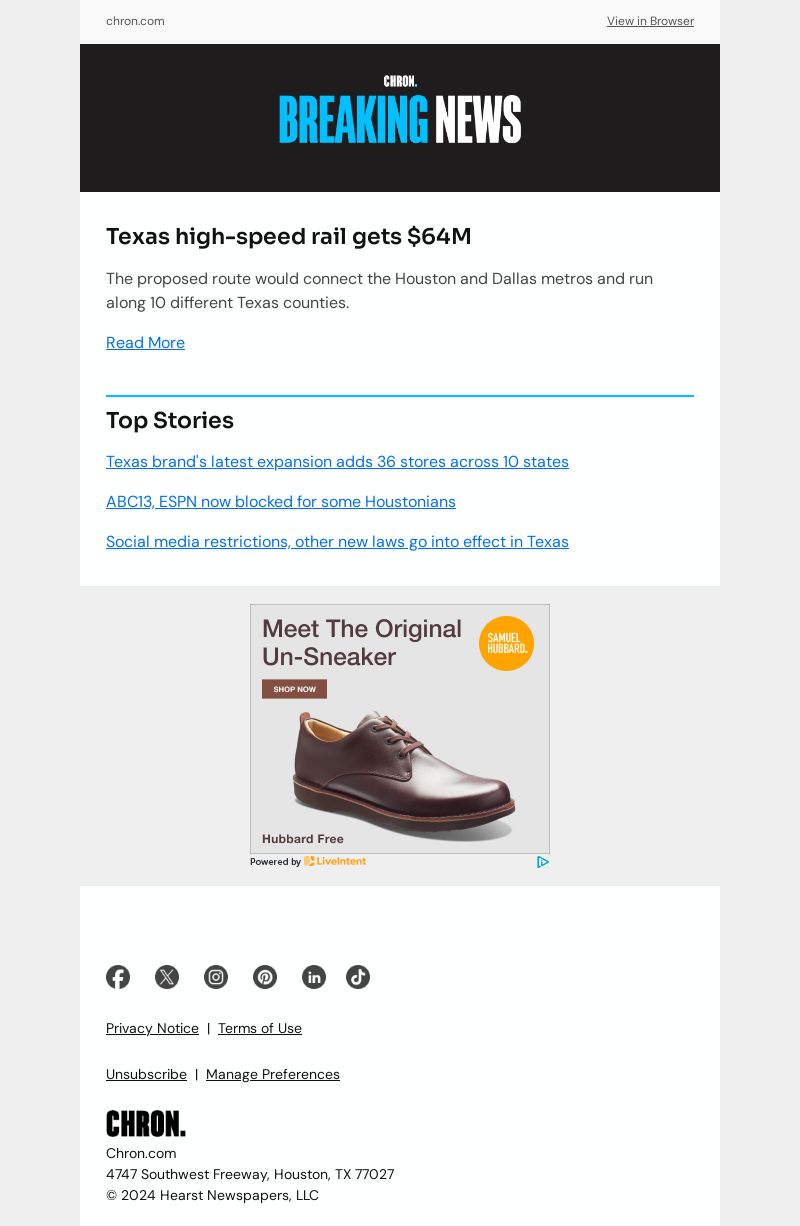The image size is (800, 1226).
Task: Open the LinkedIn social icon
Action: click(x=314, y=977)
